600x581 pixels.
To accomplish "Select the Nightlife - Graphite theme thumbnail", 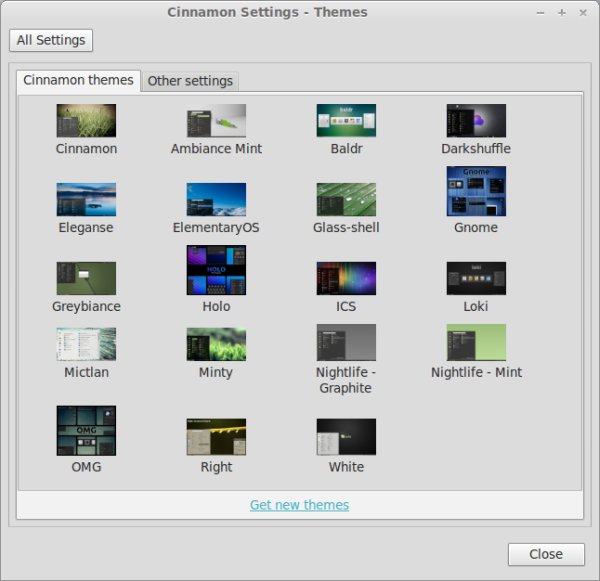I will [346, 342].
